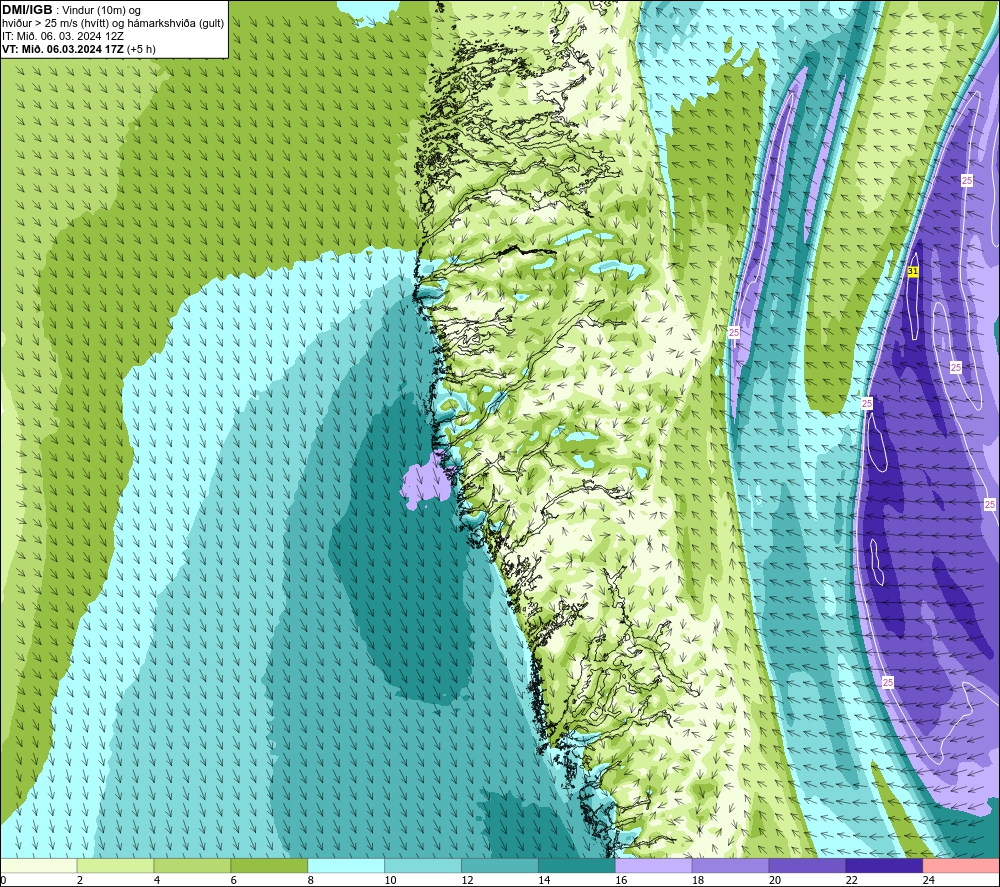
Task: Click the scale value "4"
Action: point(157,880)
